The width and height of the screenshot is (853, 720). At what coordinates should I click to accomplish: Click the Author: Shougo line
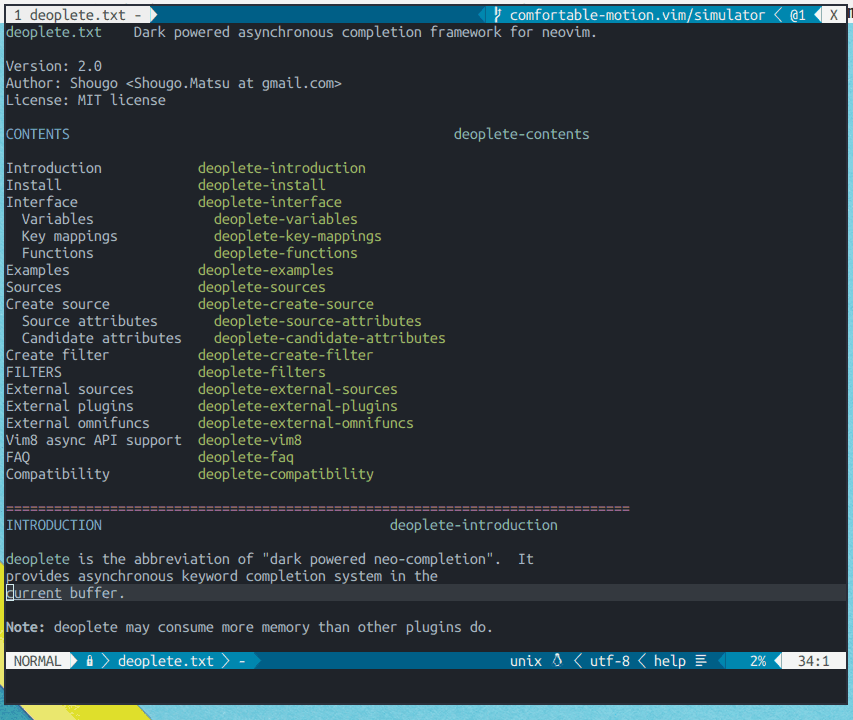(174, 83)
